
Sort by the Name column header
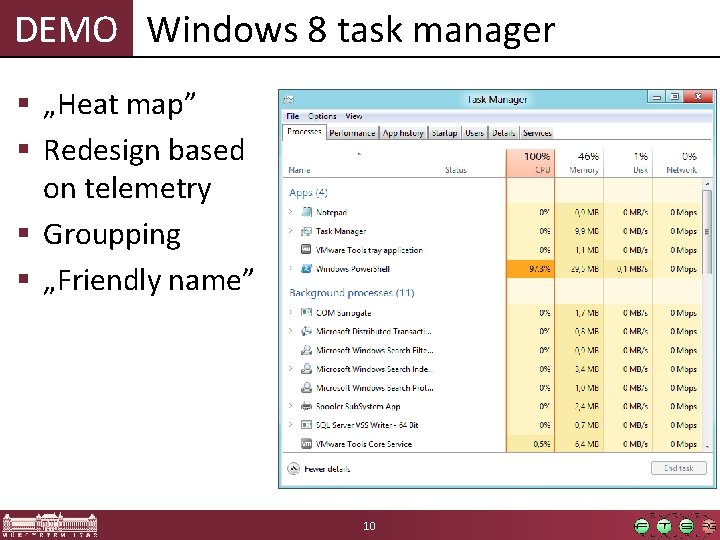299,170
